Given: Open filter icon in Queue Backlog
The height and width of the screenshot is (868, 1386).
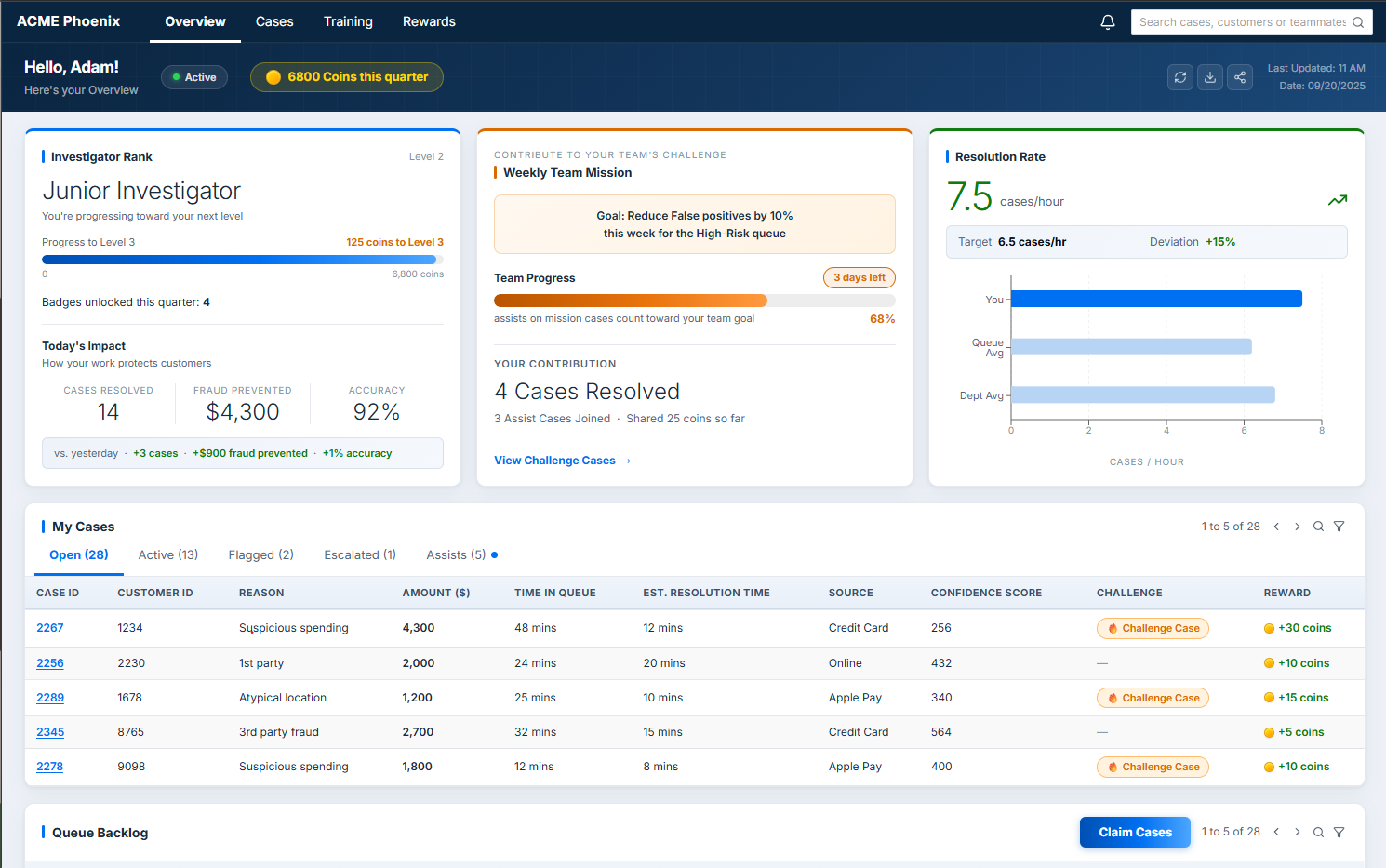Looking at the screenshot, I should coord(1339,833).
